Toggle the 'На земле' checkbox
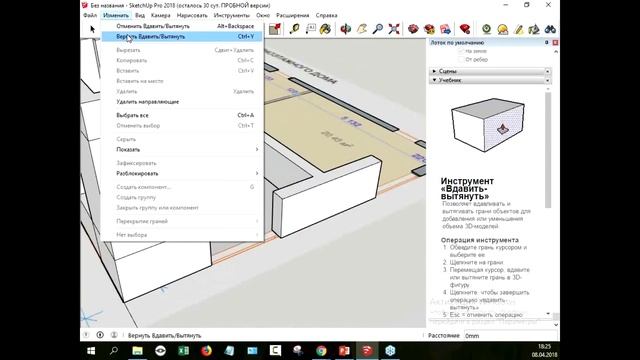The height and width of the screenshot is (360, 640). pyautogui.click(x=462, y=51)
